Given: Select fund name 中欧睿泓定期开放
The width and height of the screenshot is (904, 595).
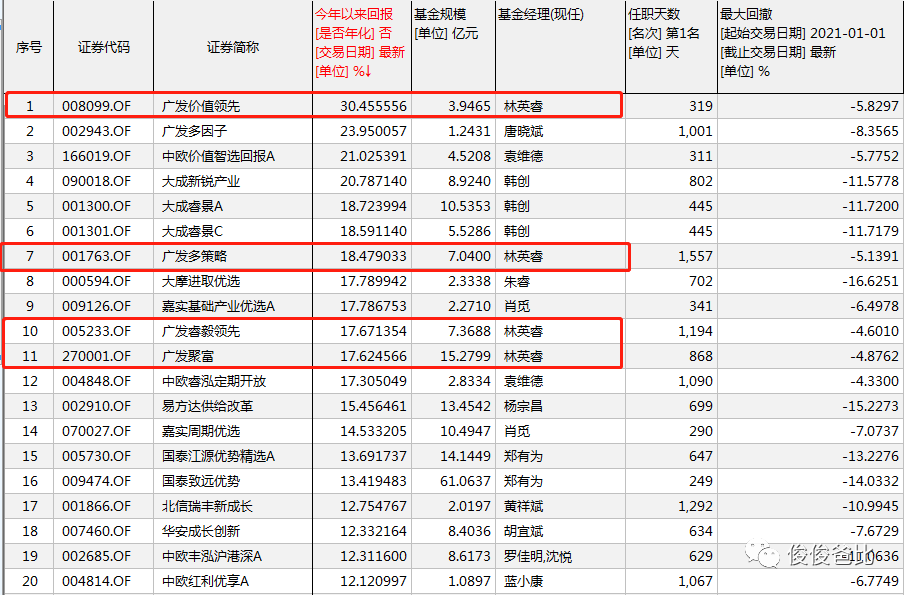Looking at the screenshot, I should (214, 381).
